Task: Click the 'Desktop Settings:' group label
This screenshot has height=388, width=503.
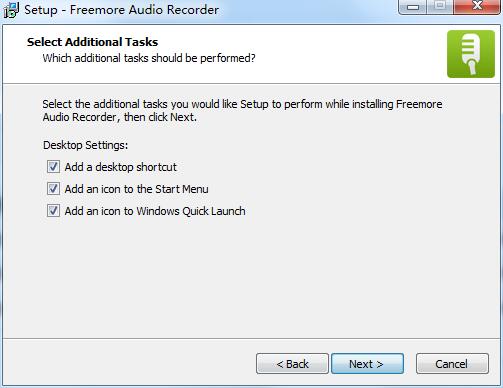Action: (85, 145)
